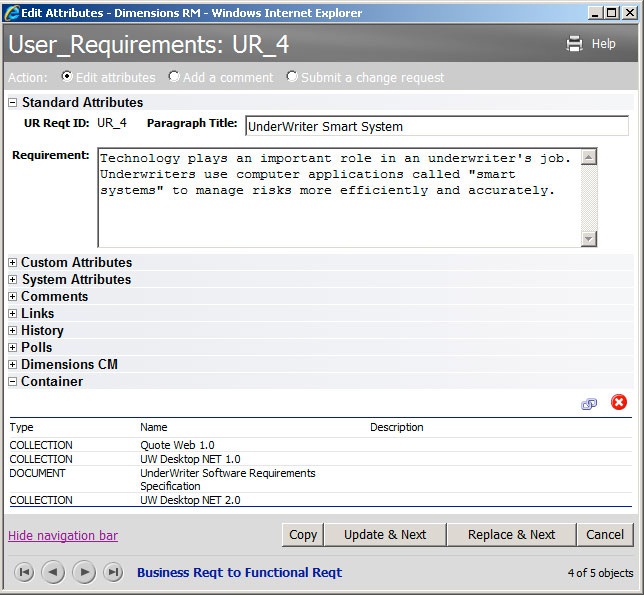Open the Help link
Screen dimensions: 644x595
point(603,44)
